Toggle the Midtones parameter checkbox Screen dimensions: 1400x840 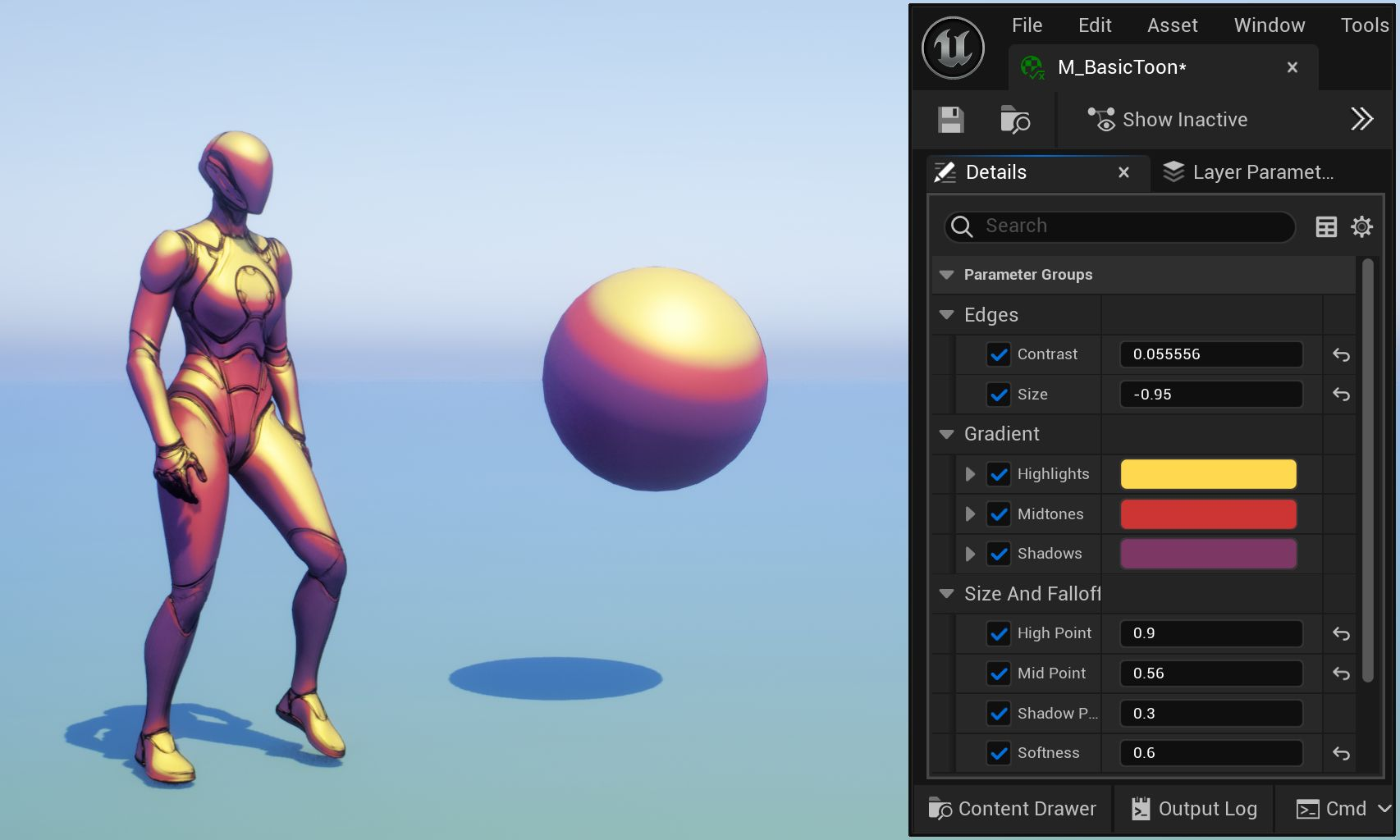pyautogui.click(x=999, y=514)
